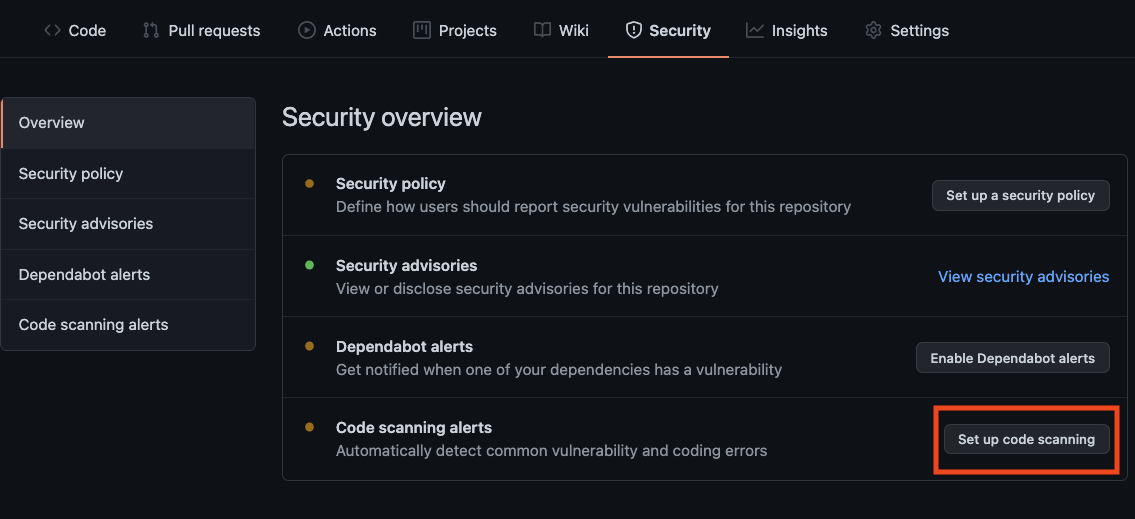
Task: Open the repository Settings tab
Action: [907, 30]
